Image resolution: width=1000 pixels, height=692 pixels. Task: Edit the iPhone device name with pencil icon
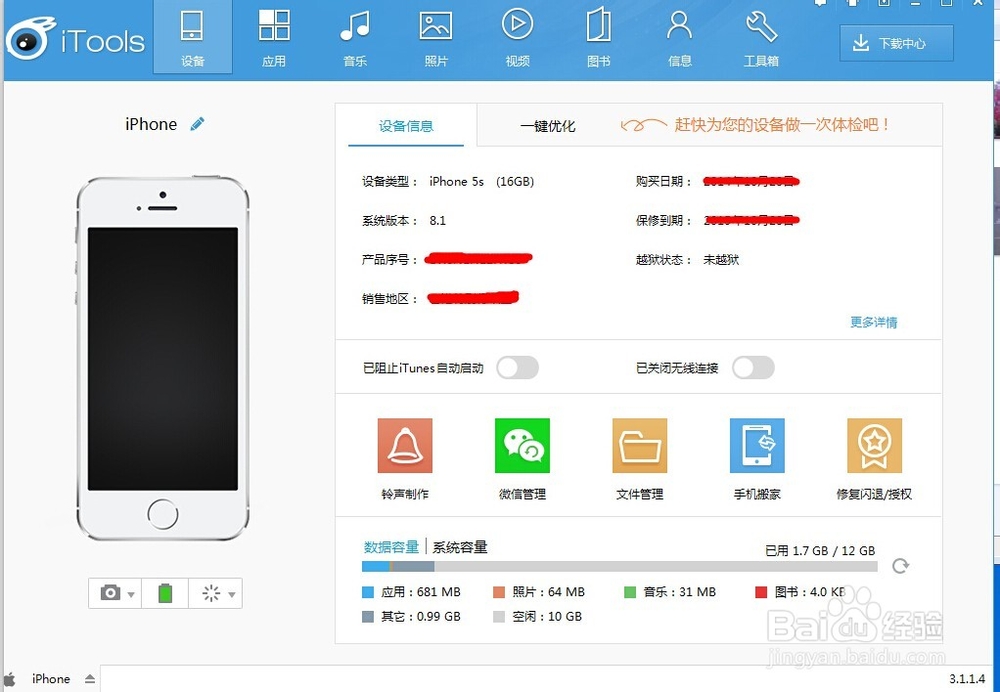pyautogui.click(x=197, y=124)
